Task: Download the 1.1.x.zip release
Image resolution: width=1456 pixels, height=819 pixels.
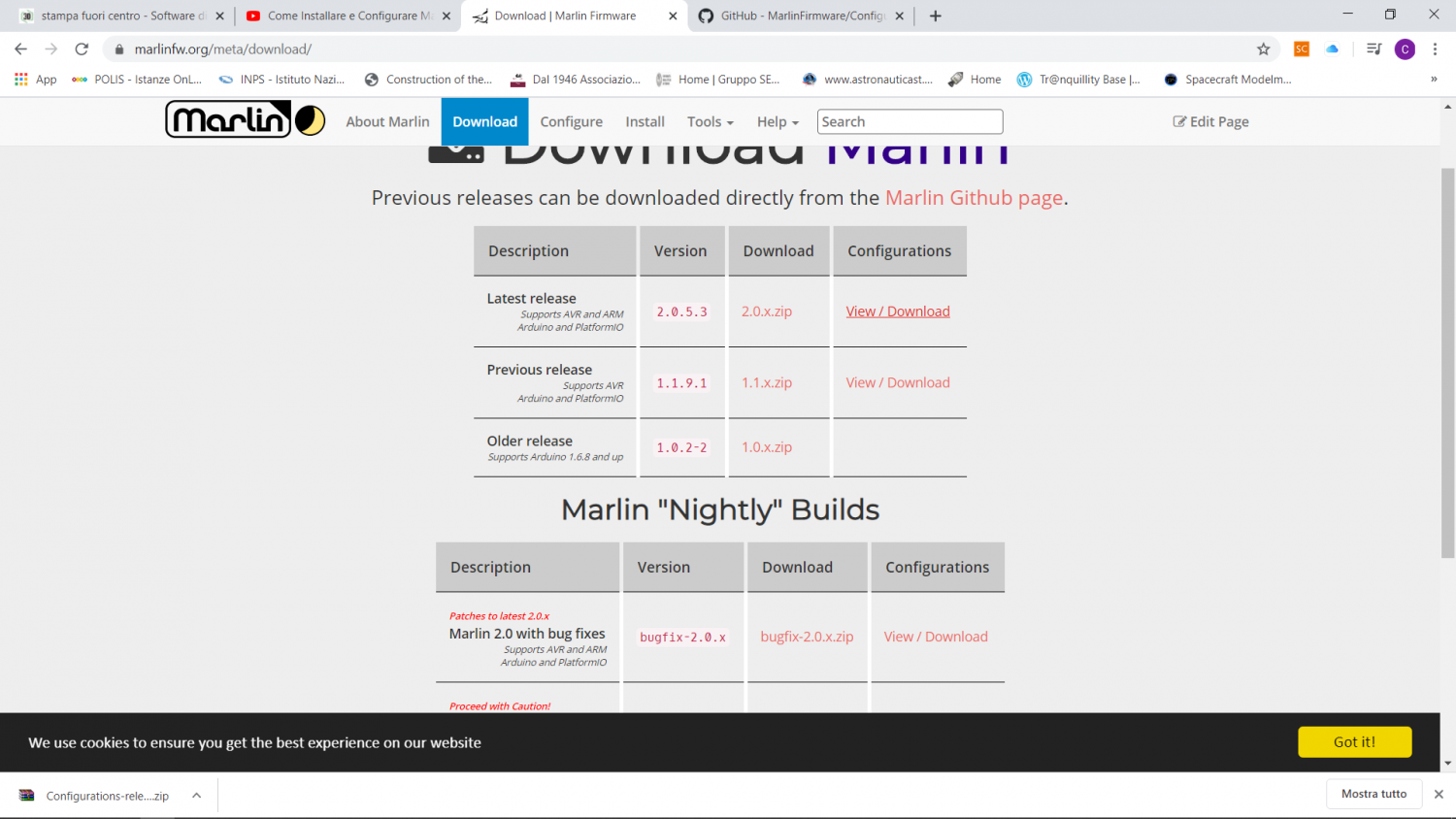Action: (x=767, y=382)
